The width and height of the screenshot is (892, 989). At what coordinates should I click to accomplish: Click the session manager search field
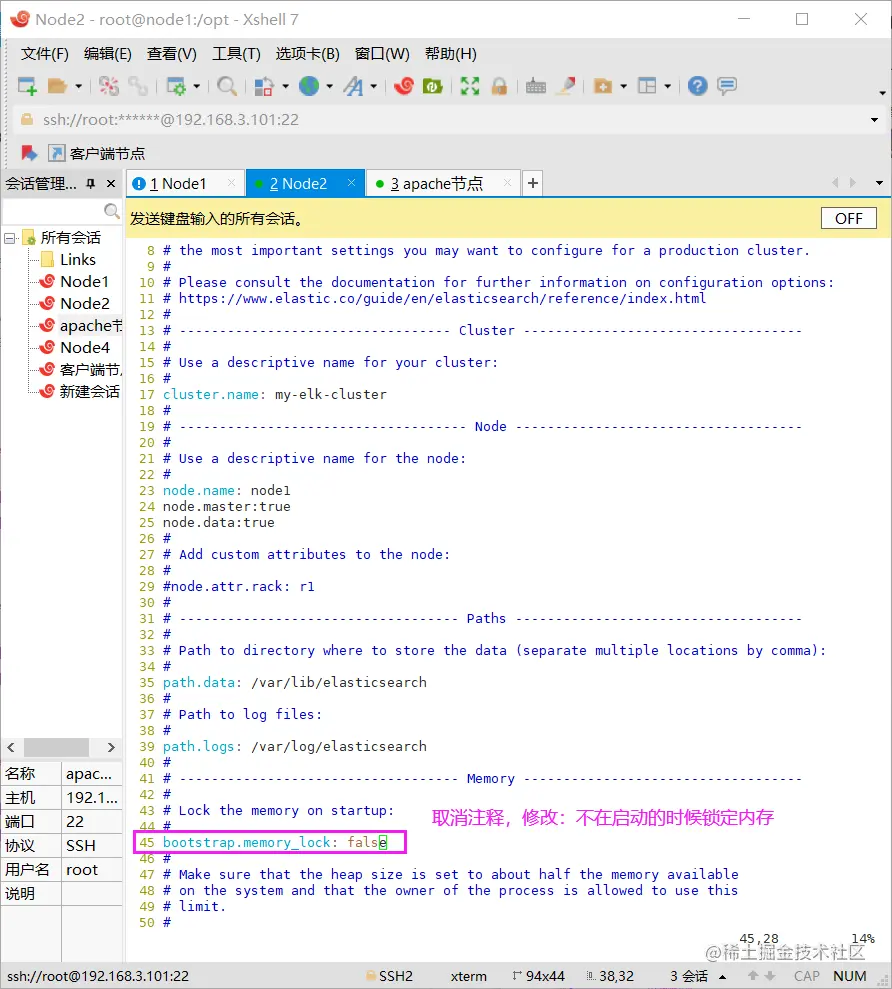point(61,211)
